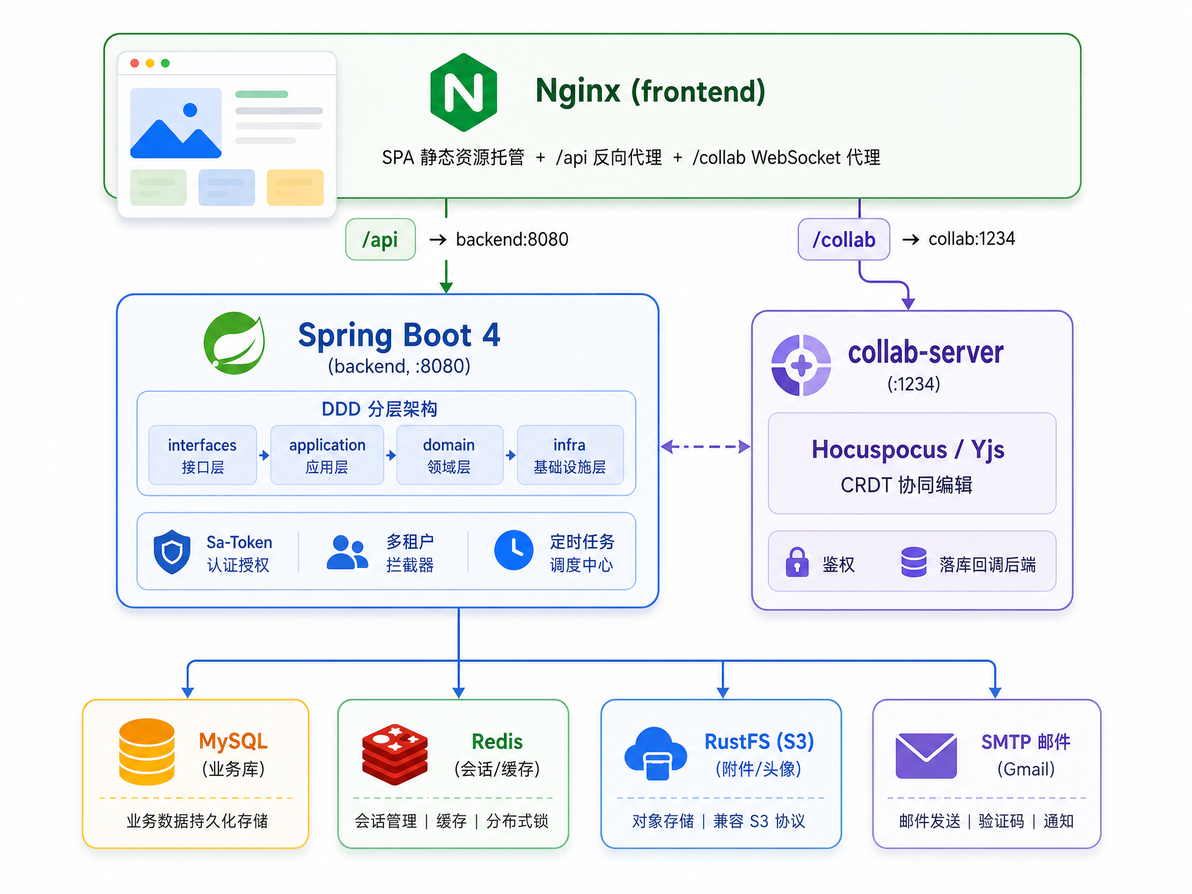Select the domain 领域层 box
The width and height of the screenshot is (1192, 894).
tap(449, 455)
